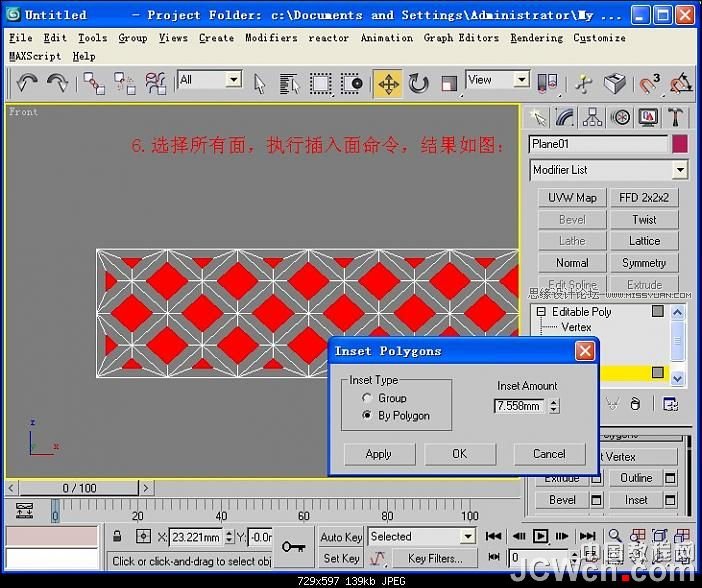Collapse Editable Poly tree in stack
The height and width of the screenshot is (588, 702).
pyautogui.click(x=541, y=311)
